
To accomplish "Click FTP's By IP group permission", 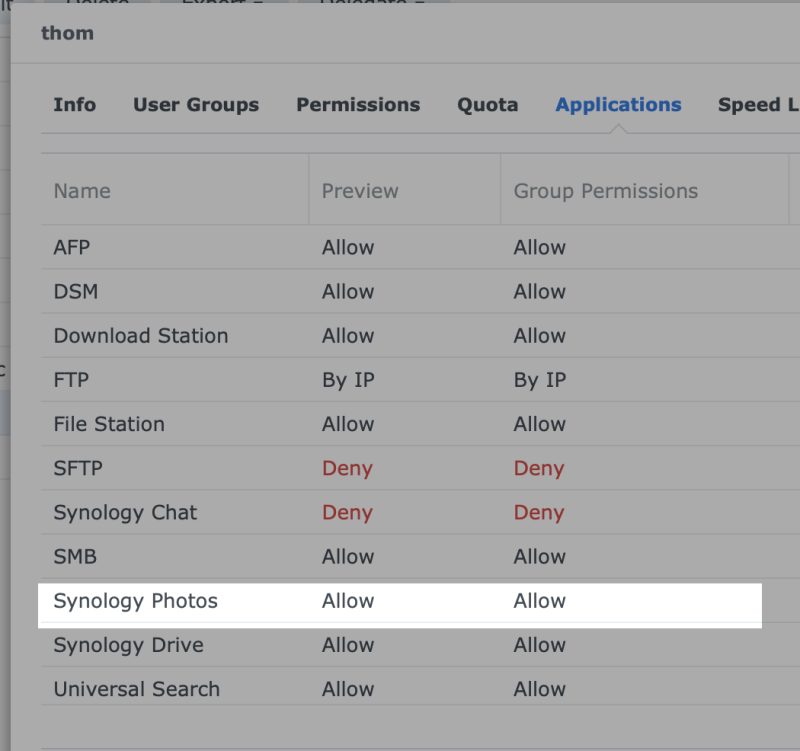I will (540, 381).
